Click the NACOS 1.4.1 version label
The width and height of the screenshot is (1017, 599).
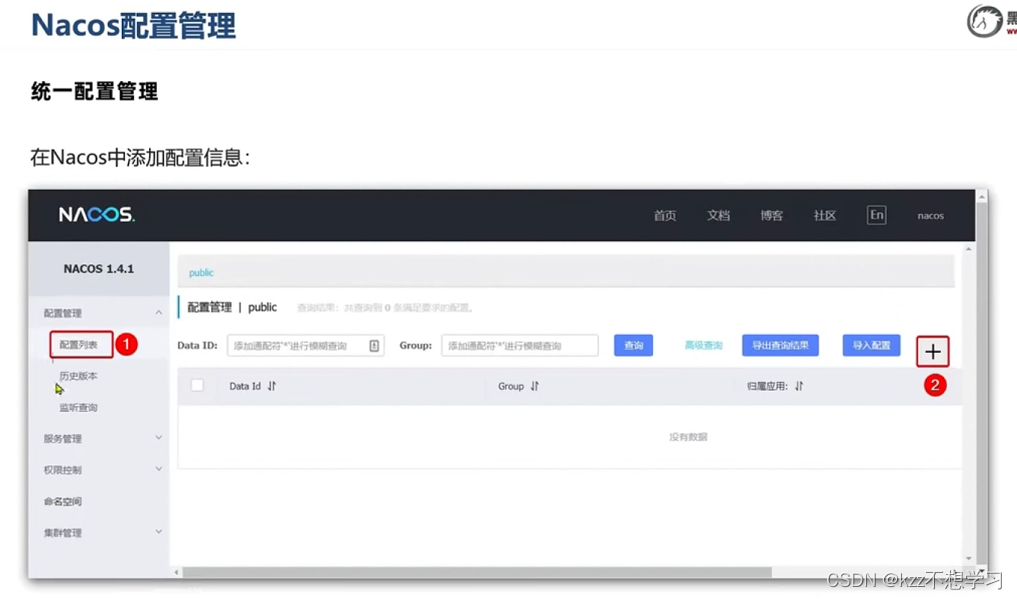click(99, 268)
